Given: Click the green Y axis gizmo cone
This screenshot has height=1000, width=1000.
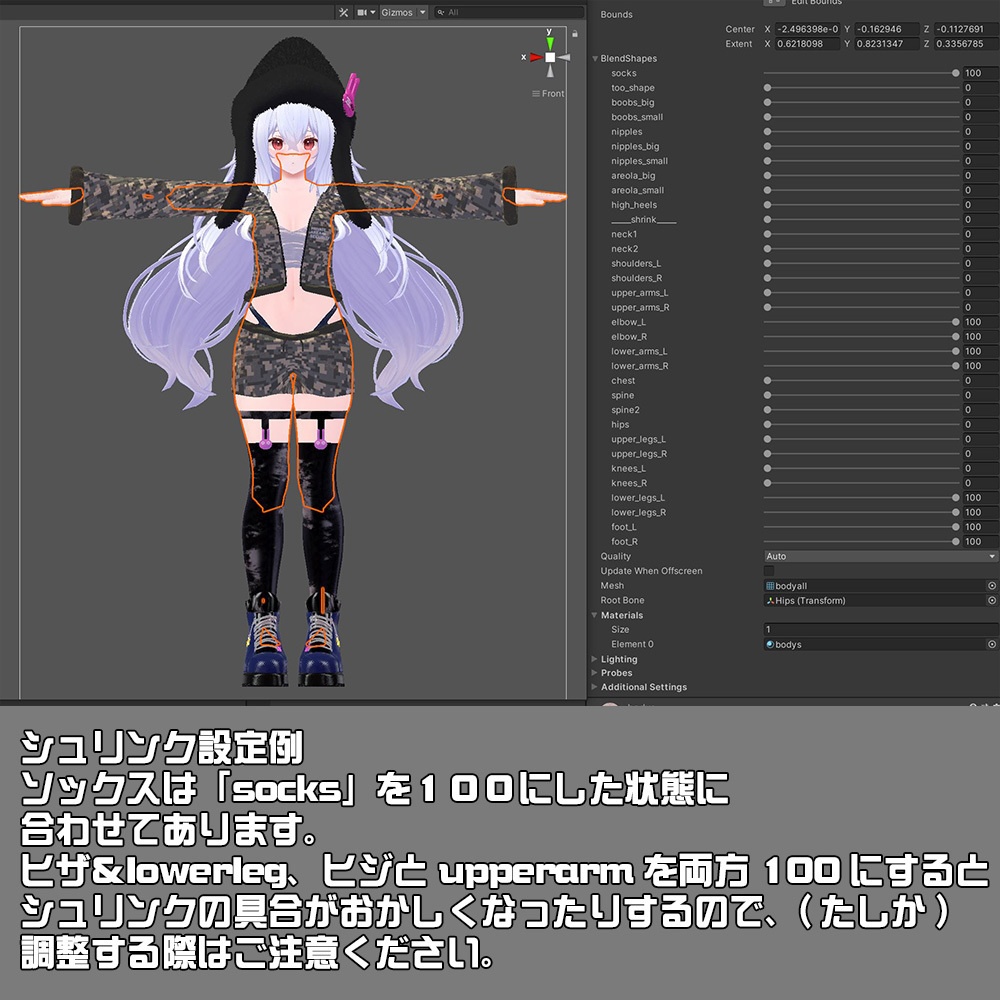Looking at the screenshot, I should pos(550,44).
